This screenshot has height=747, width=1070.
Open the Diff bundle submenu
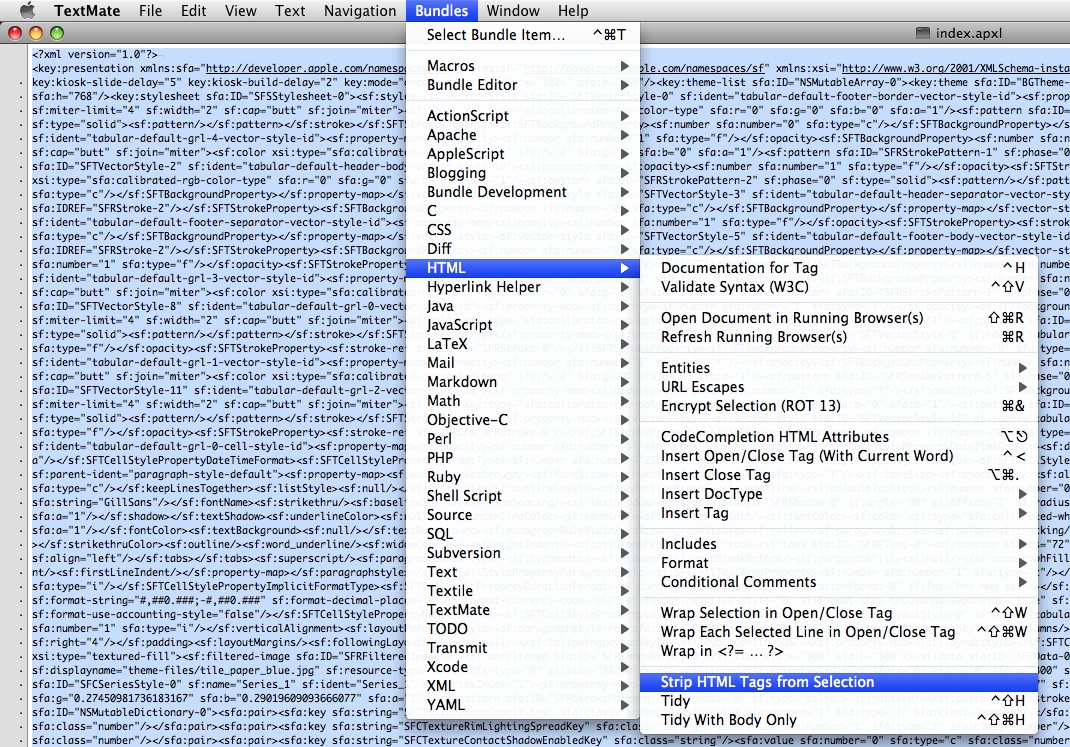pos(523,249)
